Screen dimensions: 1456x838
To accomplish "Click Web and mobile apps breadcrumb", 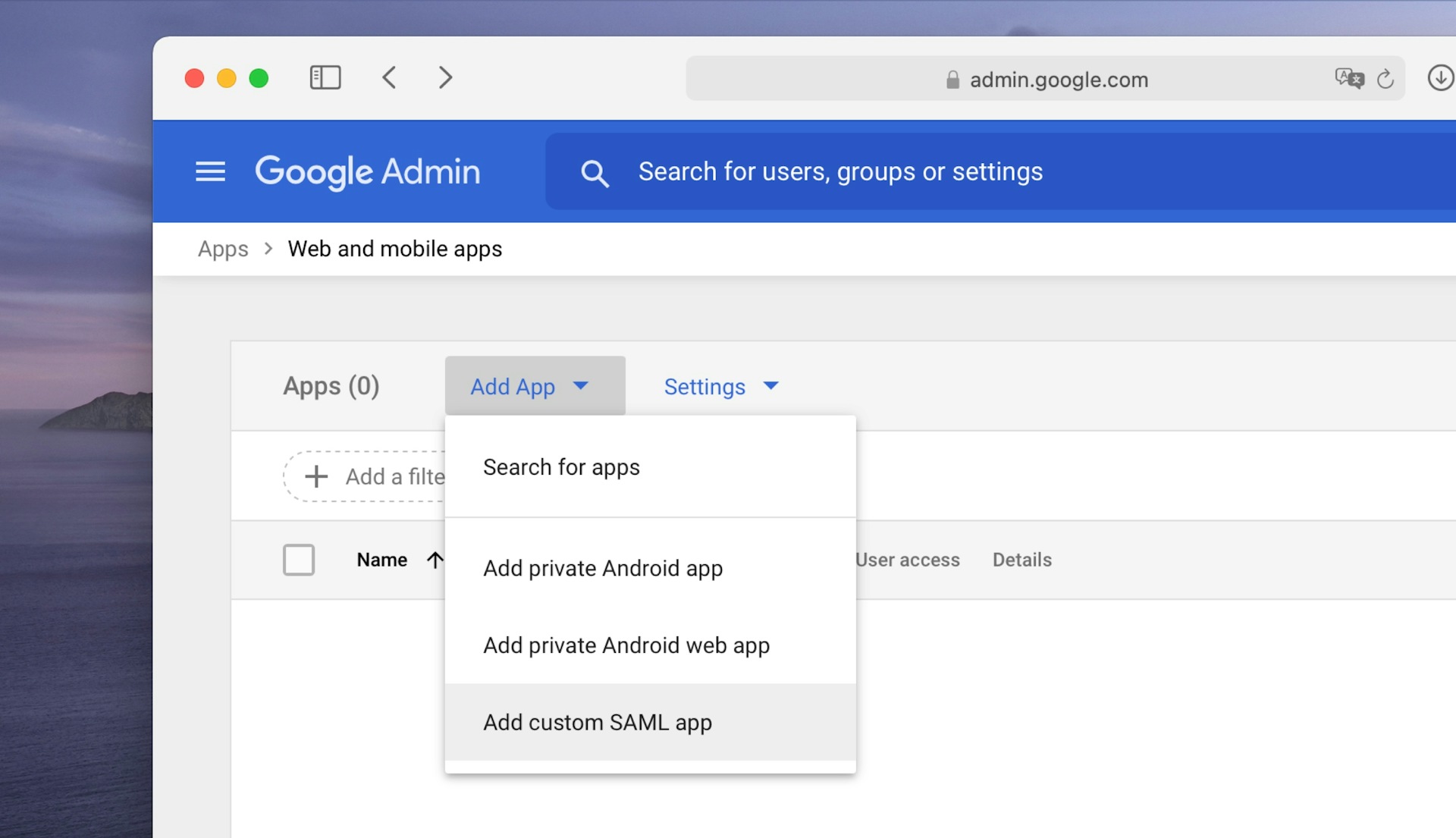I will click(395, 249).
